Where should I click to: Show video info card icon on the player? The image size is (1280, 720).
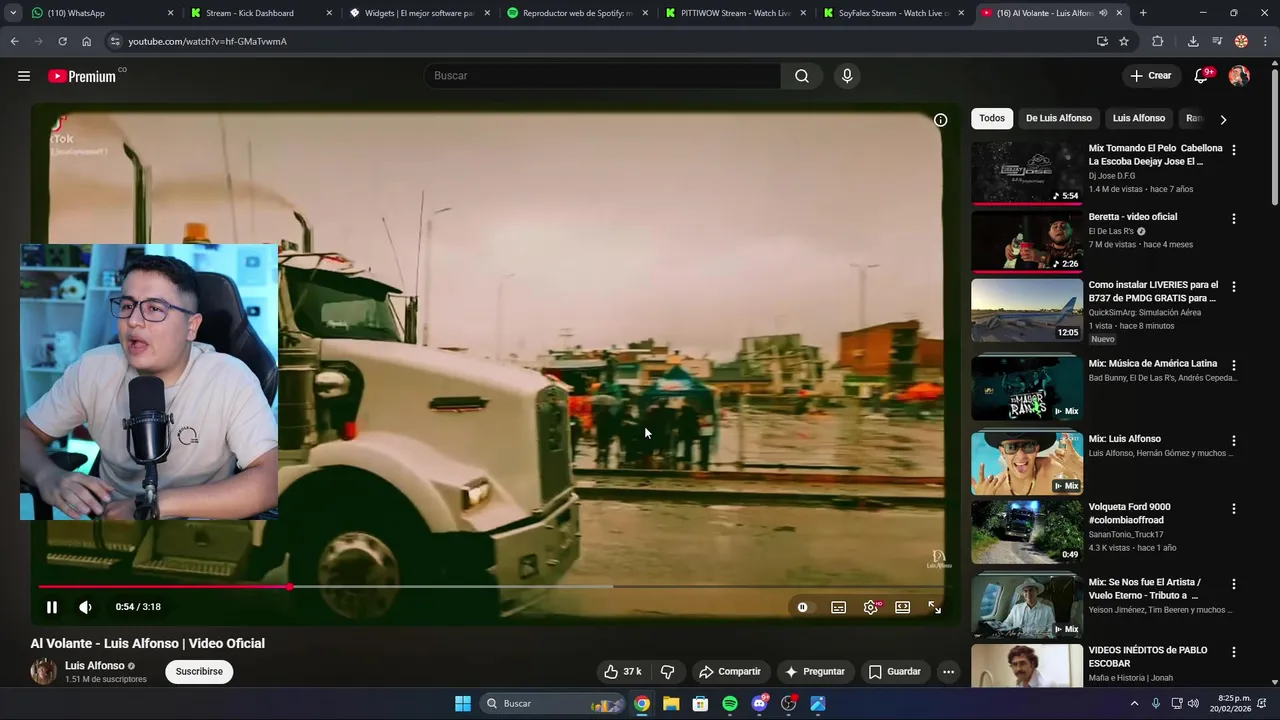point(940,120)
